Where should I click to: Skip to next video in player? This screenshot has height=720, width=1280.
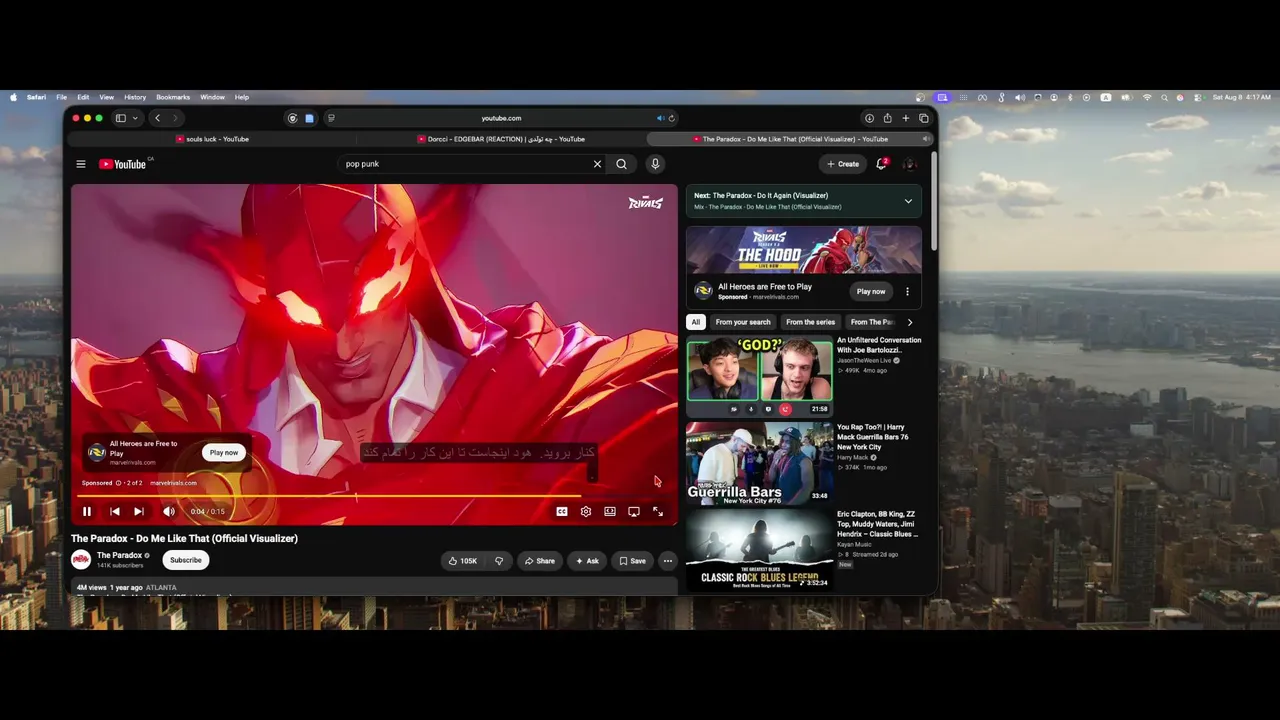point(139,511)
